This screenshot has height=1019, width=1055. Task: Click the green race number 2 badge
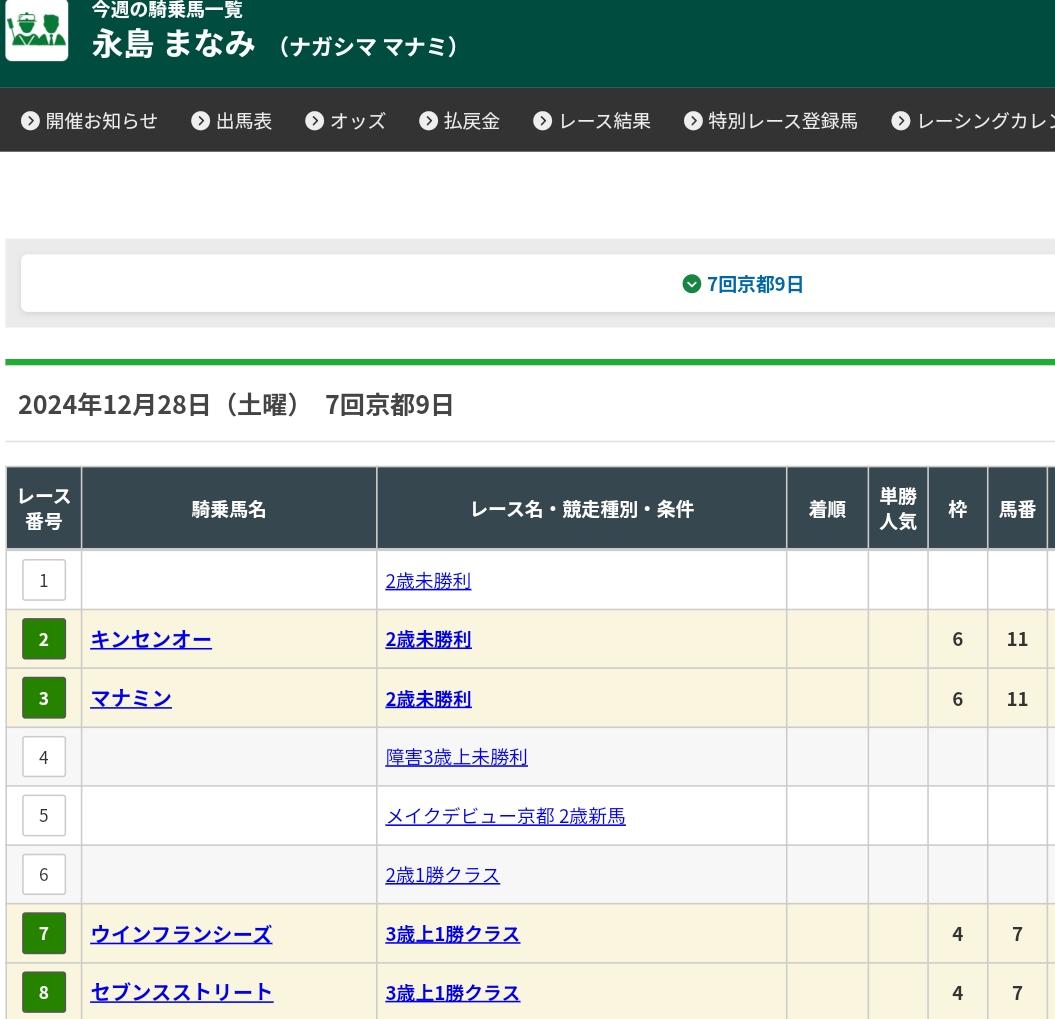point(43,640)
